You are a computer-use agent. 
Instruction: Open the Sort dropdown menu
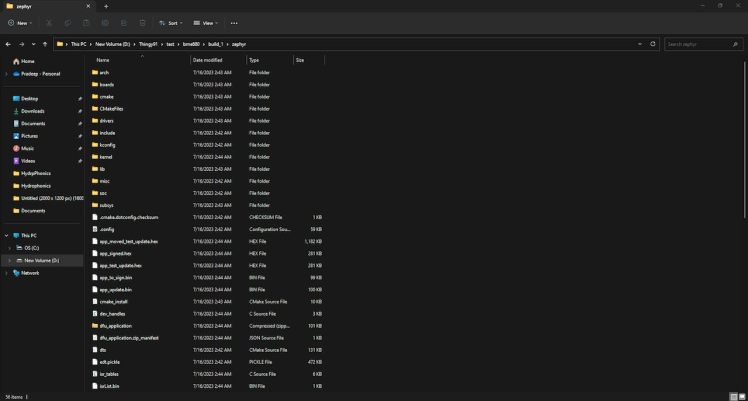[x=171, y=22]
